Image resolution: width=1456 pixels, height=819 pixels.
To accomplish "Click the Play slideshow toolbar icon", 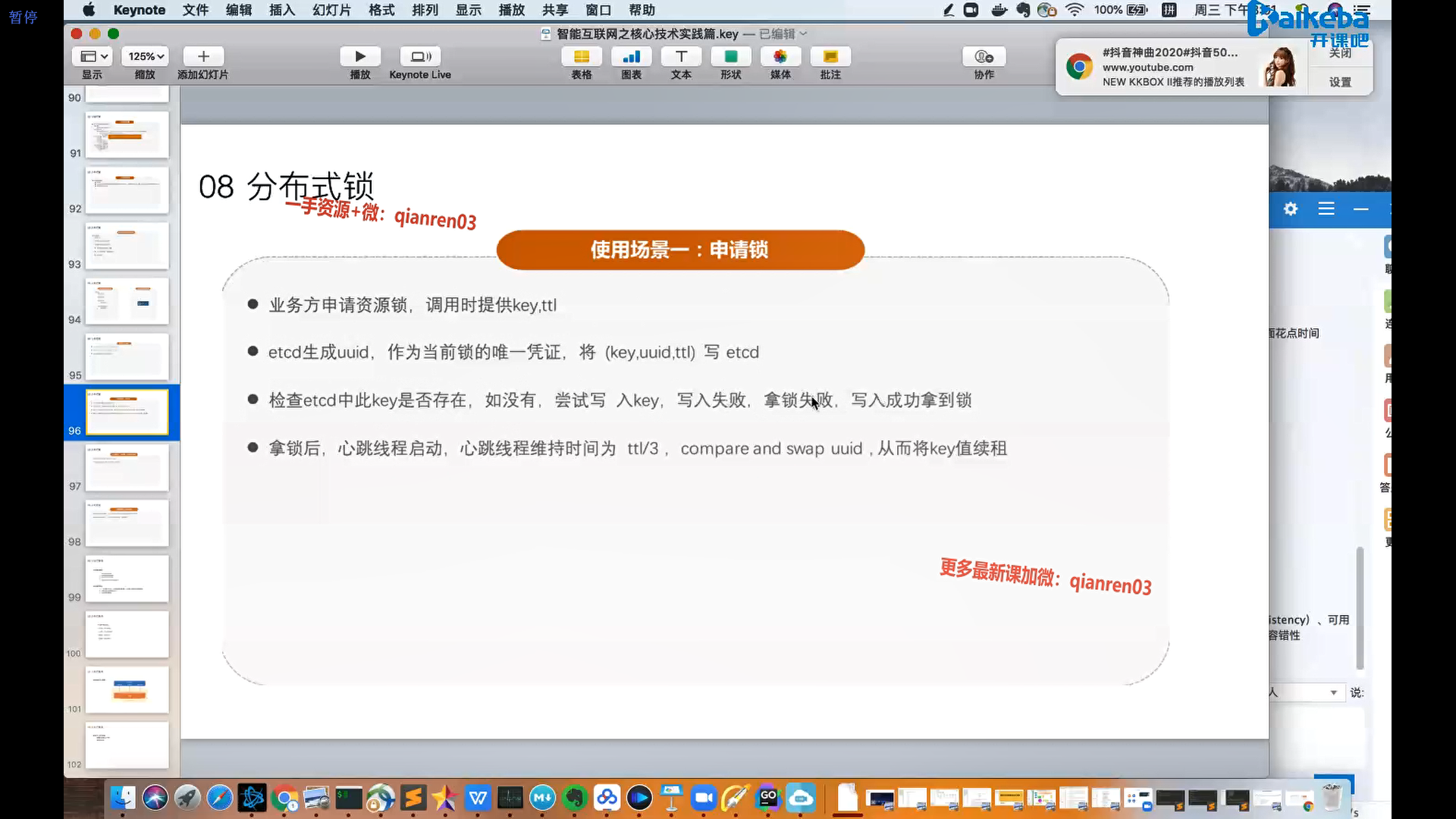I will pyautogui.click(x=360, y=57).
